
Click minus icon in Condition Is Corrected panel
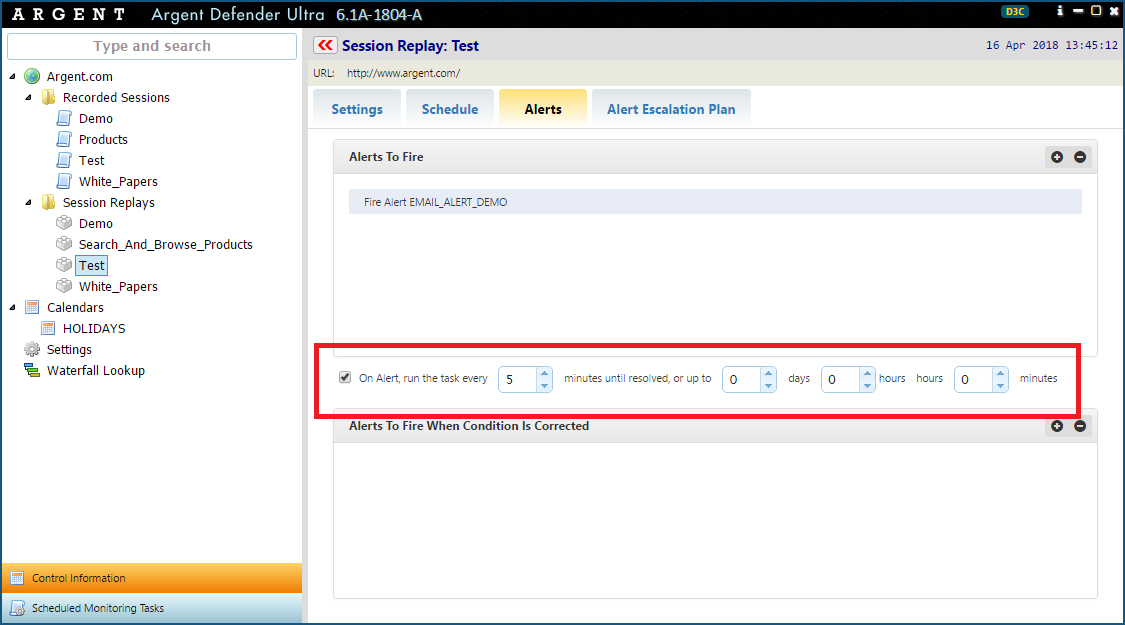pos(1080,426)
